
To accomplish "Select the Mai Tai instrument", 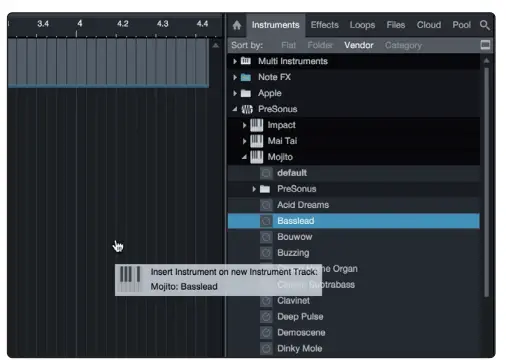I will point(354,141).
